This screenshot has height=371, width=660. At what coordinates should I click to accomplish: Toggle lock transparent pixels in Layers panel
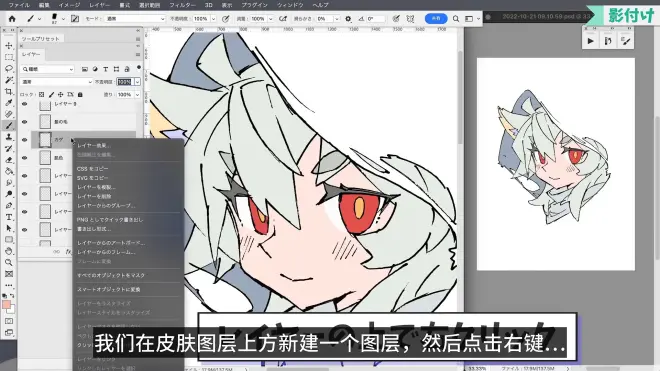tap(41, 95)
